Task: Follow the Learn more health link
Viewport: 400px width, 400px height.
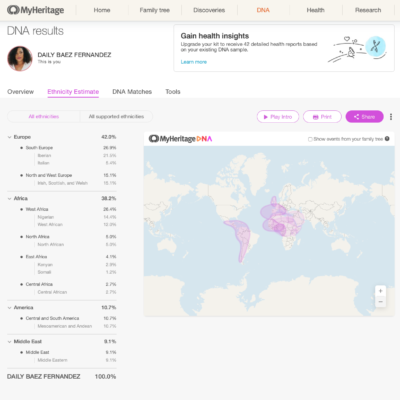Action: pos(194,62)
